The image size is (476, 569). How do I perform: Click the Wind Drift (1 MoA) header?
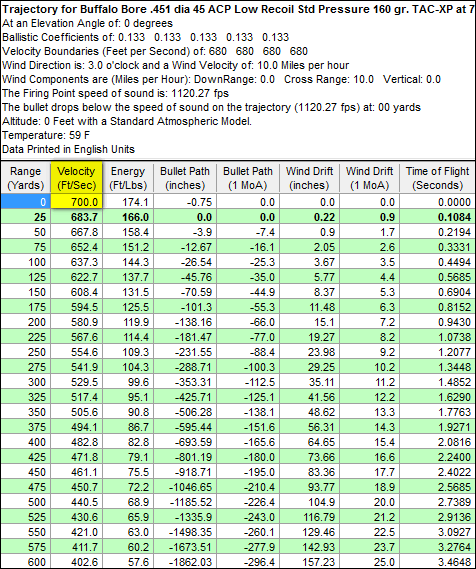coord(369,178)
